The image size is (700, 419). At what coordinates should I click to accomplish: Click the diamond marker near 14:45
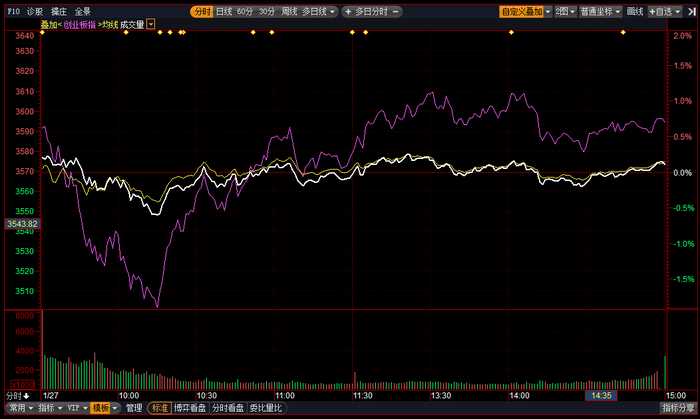point(623,32)
